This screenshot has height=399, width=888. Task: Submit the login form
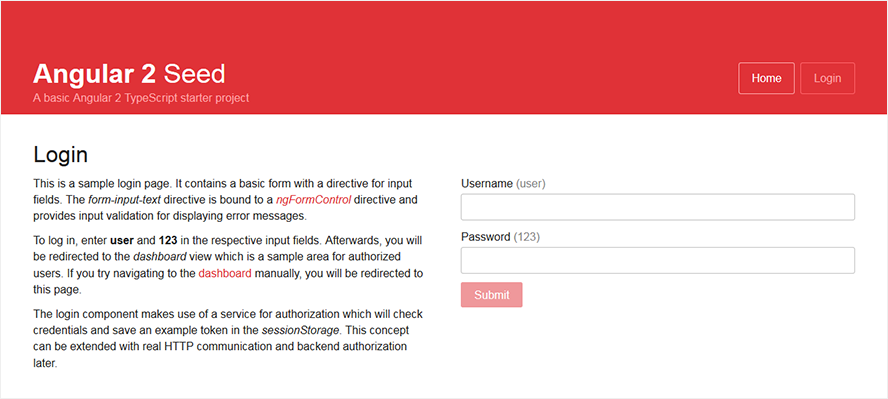tap(492, 295)
